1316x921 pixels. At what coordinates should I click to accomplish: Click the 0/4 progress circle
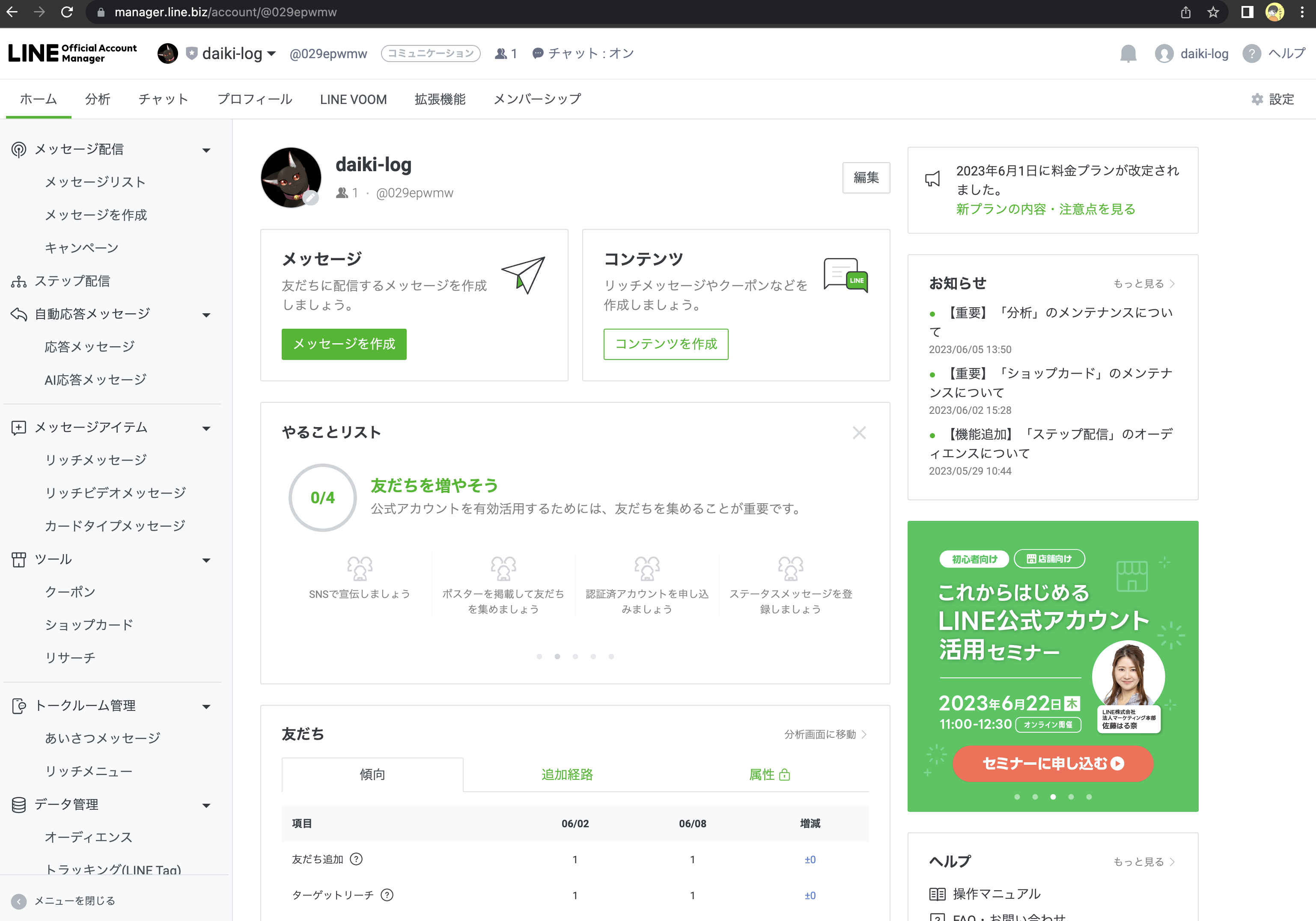[323, 497]
